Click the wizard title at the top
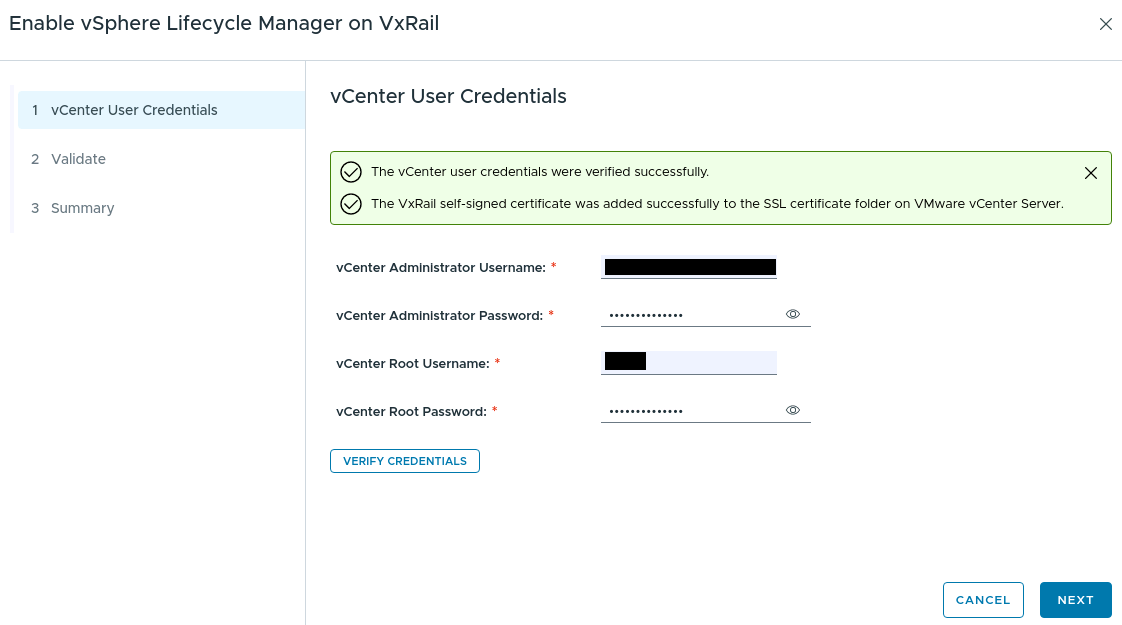This screenshot has height=625, width=1122. coord(223,23)
